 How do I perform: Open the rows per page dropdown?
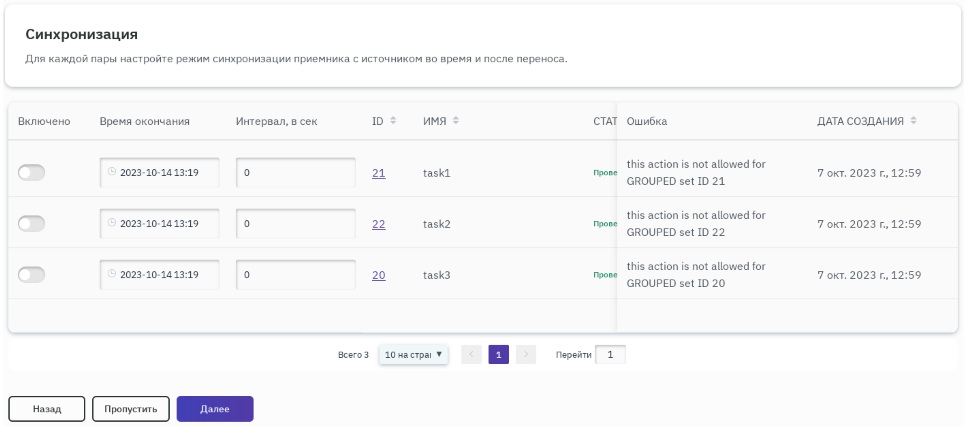click(413, 354)
